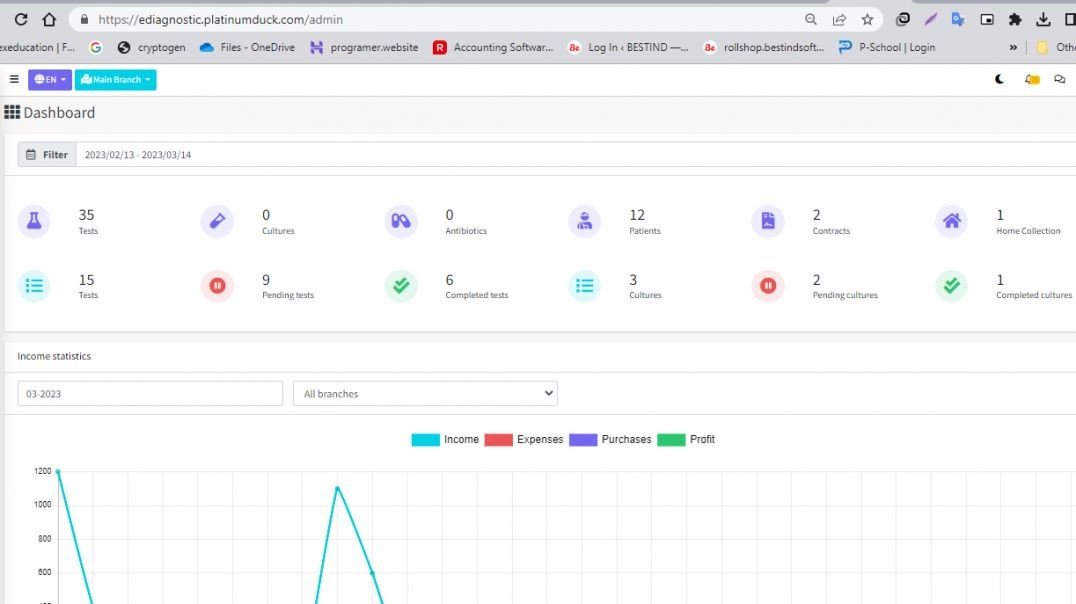Open notifications via the bell icon
The width and height of the screenshot is (1076, 604).
(1031, 79)
